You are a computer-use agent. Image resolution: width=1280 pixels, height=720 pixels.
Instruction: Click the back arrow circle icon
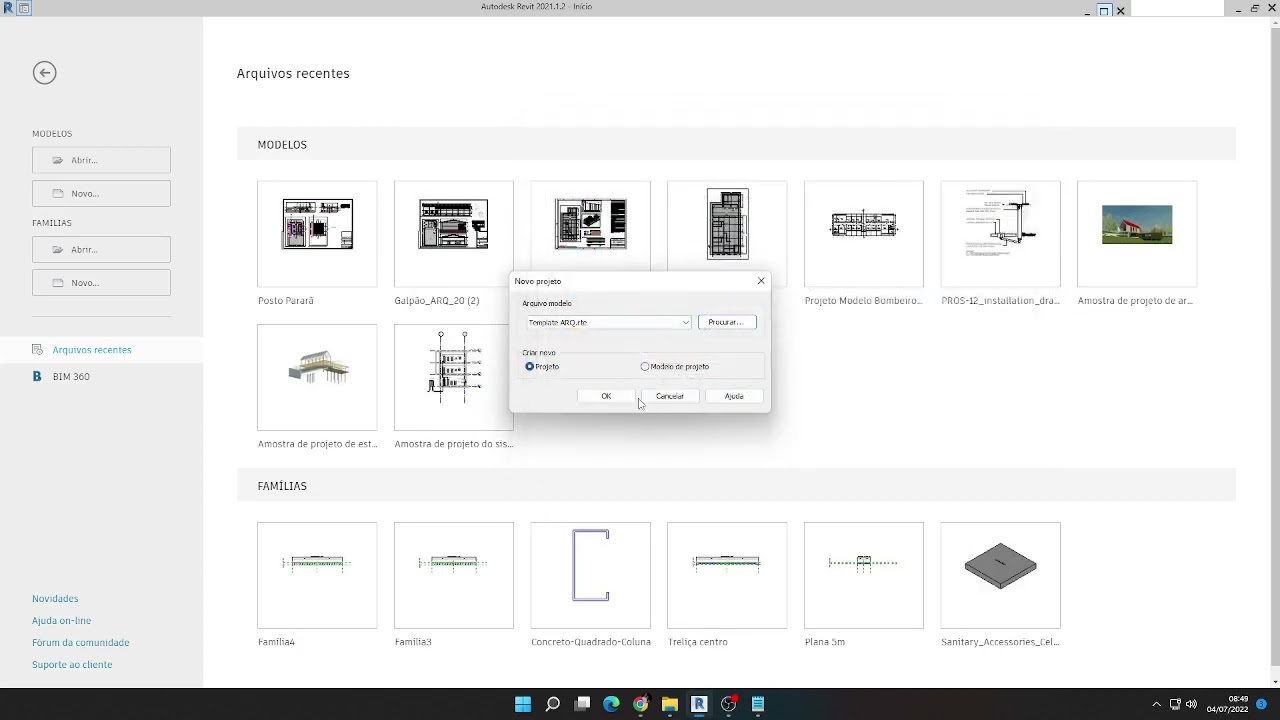coord(44,73)
